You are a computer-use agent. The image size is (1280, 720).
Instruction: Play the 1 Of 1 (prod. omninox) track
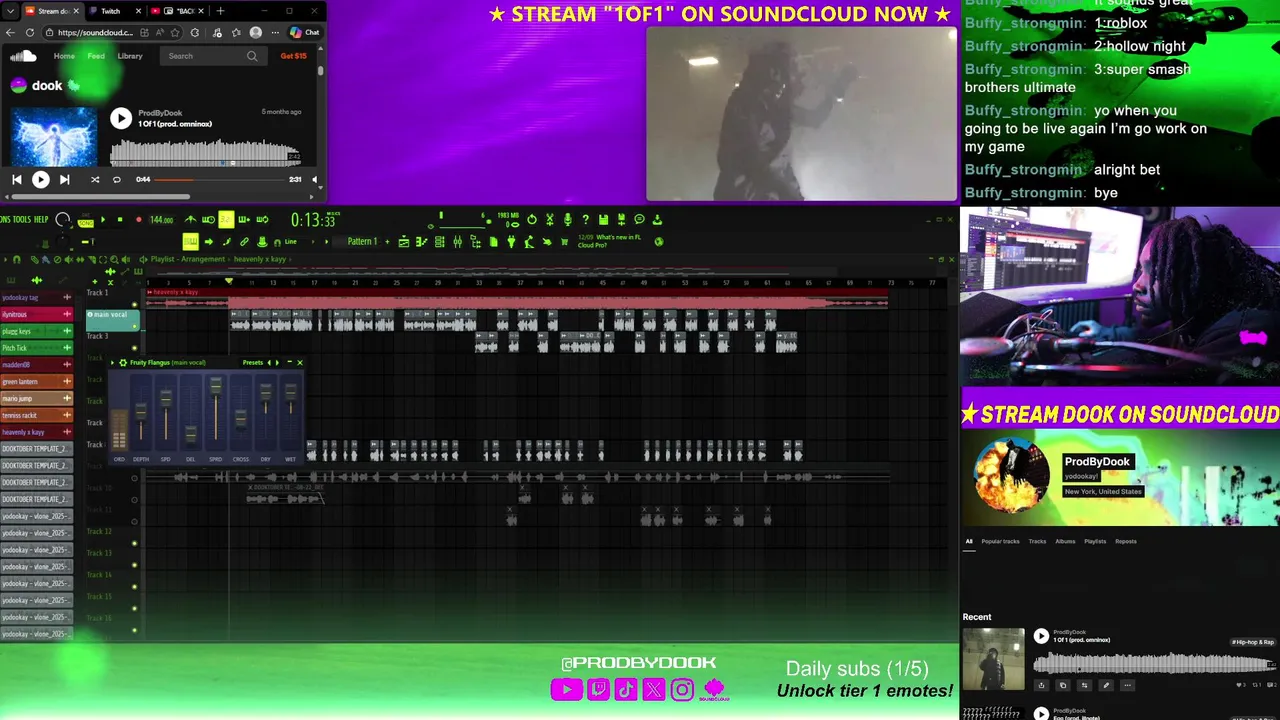(x=121, y=118)
